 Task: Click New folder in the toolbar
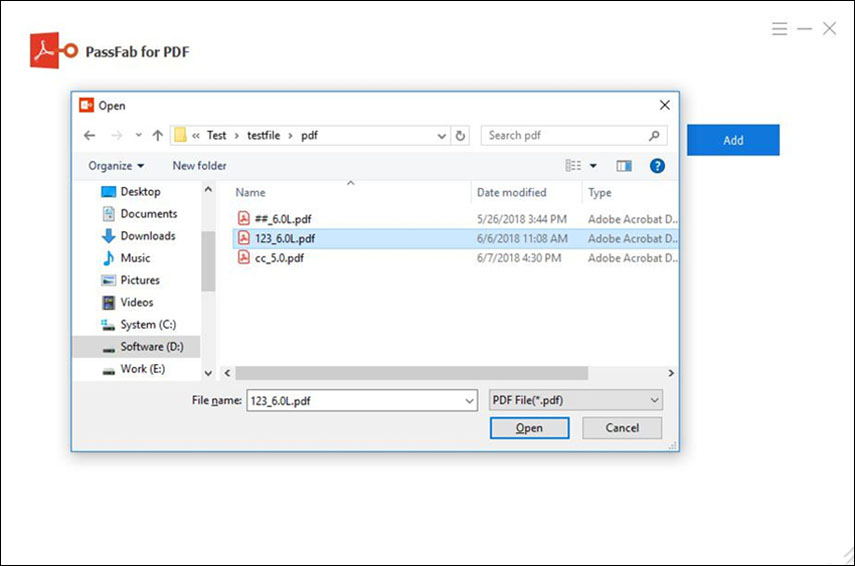point(199,165)
